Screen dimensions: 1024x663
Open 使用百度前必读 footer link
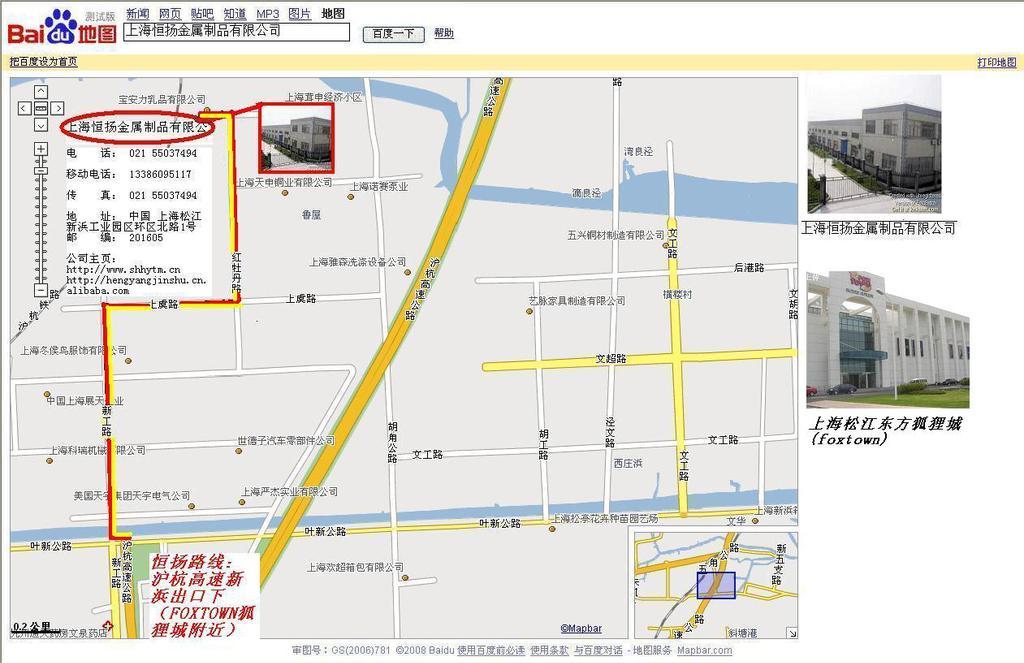[490, 650]
